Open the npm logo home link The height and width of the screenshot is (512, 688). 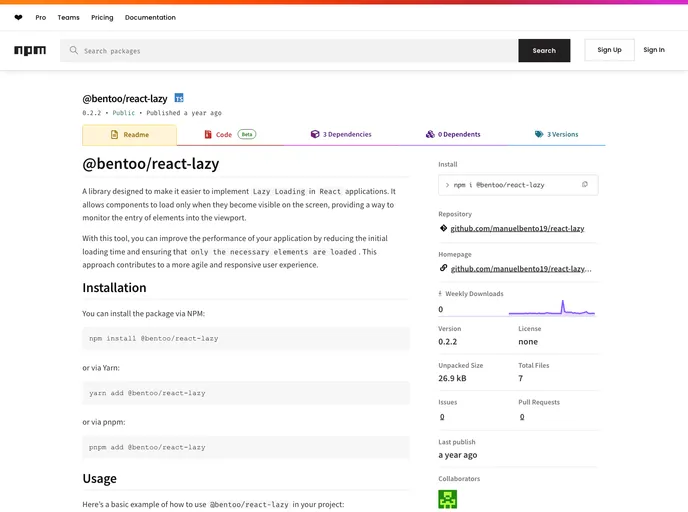coord(30,50)
